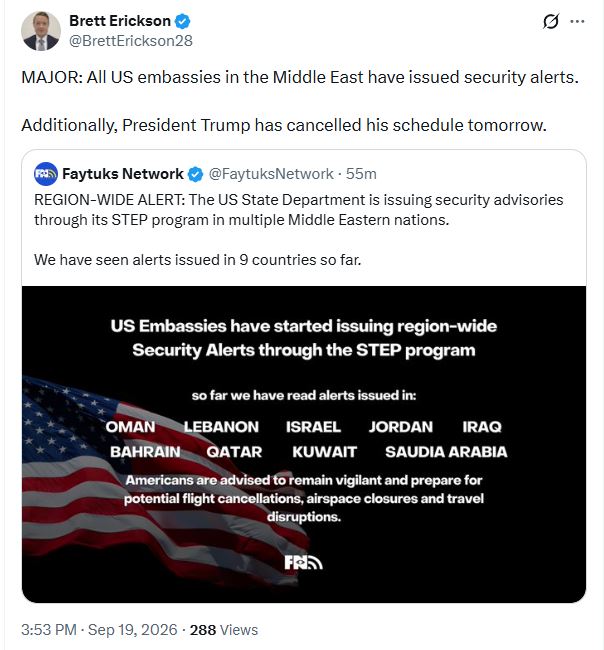The height and width of the screenshot is (650, 604).
Task: Click the FN logo in the image
Action: point(303,563)
